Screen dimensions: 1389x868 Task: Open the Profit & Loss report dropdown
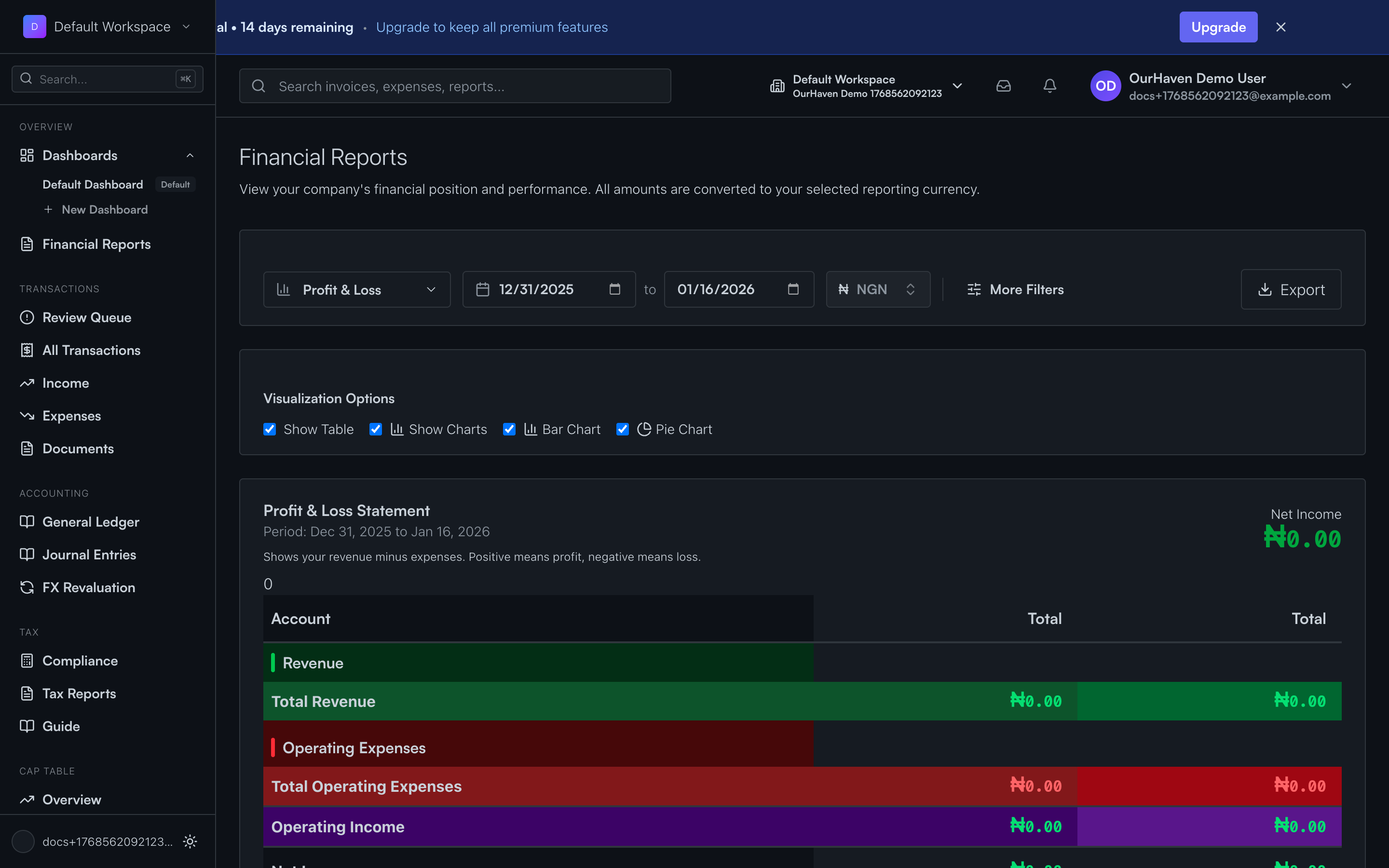pyautogui.click(x=356, y=289)
